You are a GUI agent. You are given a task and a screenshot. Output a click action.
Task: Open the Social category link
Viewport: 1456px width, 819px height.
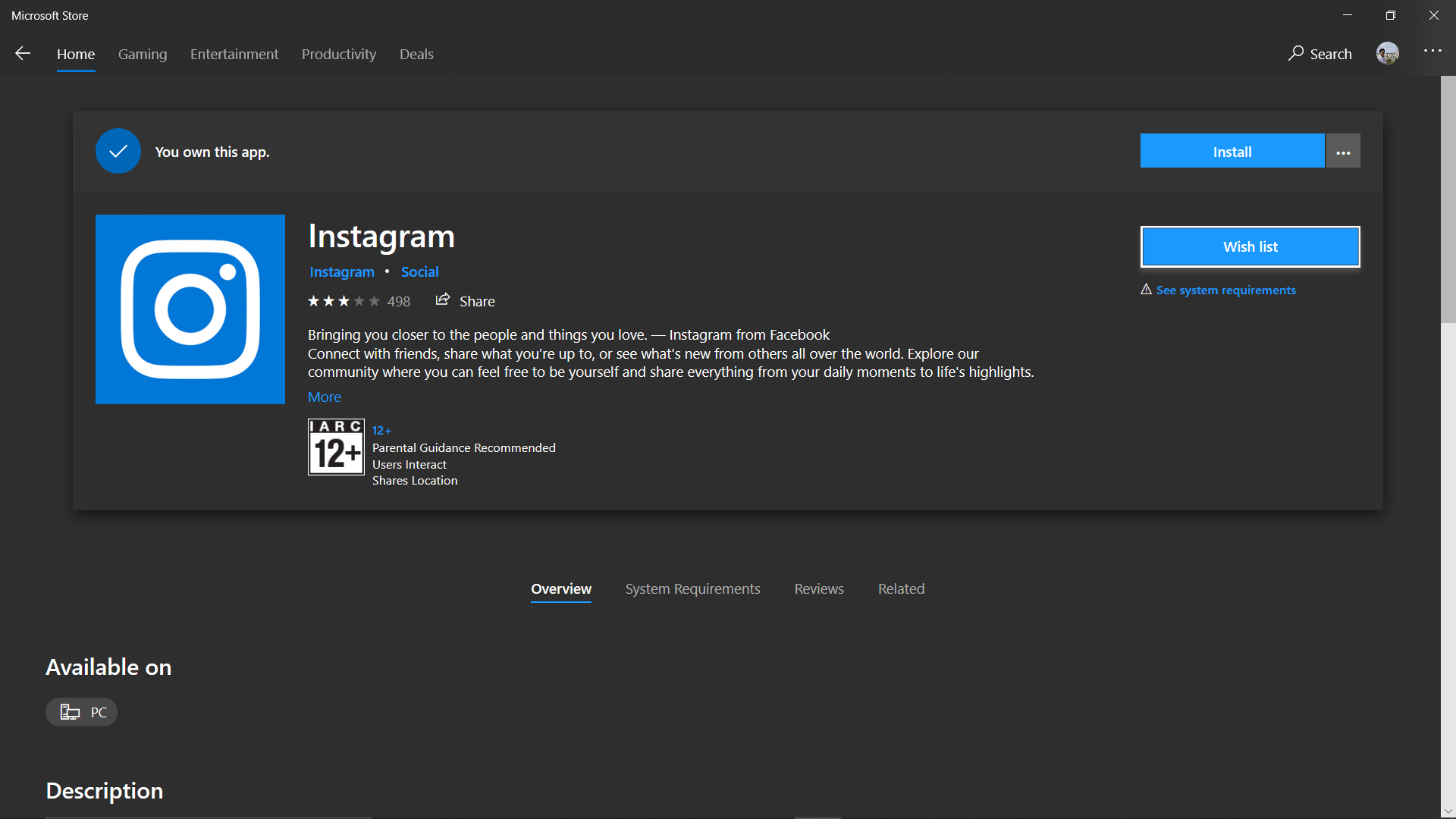tap(419, 271)
